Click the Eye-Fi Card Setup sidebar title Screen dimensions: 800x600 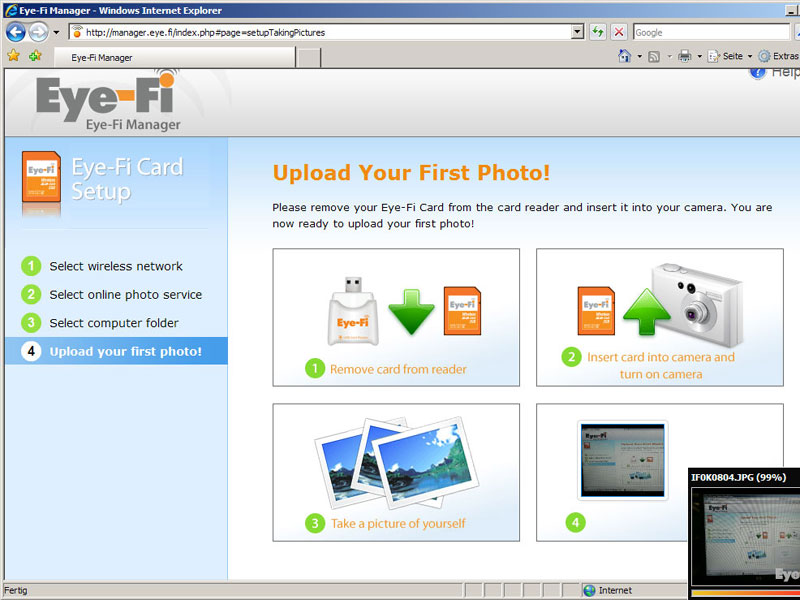pyautogui.click(x=127, y=179)
